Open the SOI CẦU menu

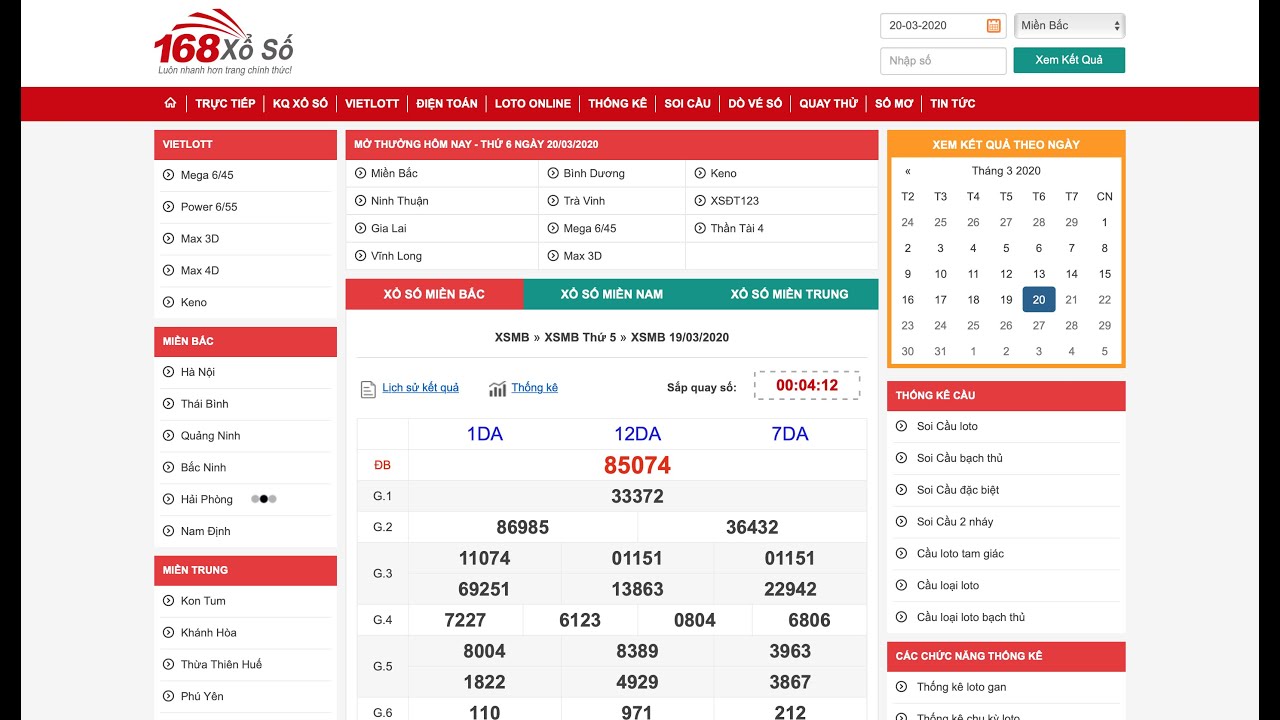point(687,103)
